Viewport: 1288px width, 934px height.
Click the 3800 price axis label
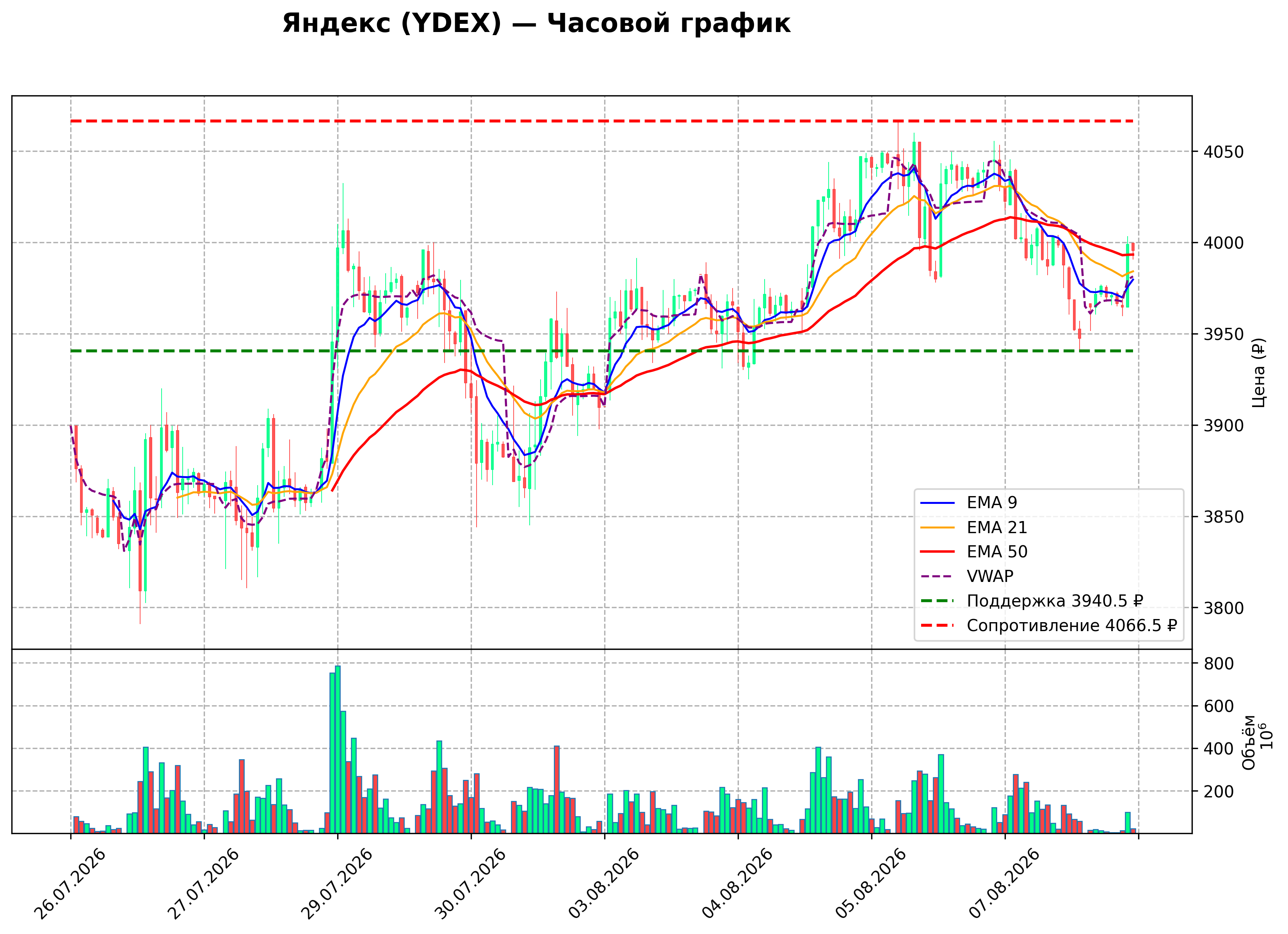pos(1223,608)
